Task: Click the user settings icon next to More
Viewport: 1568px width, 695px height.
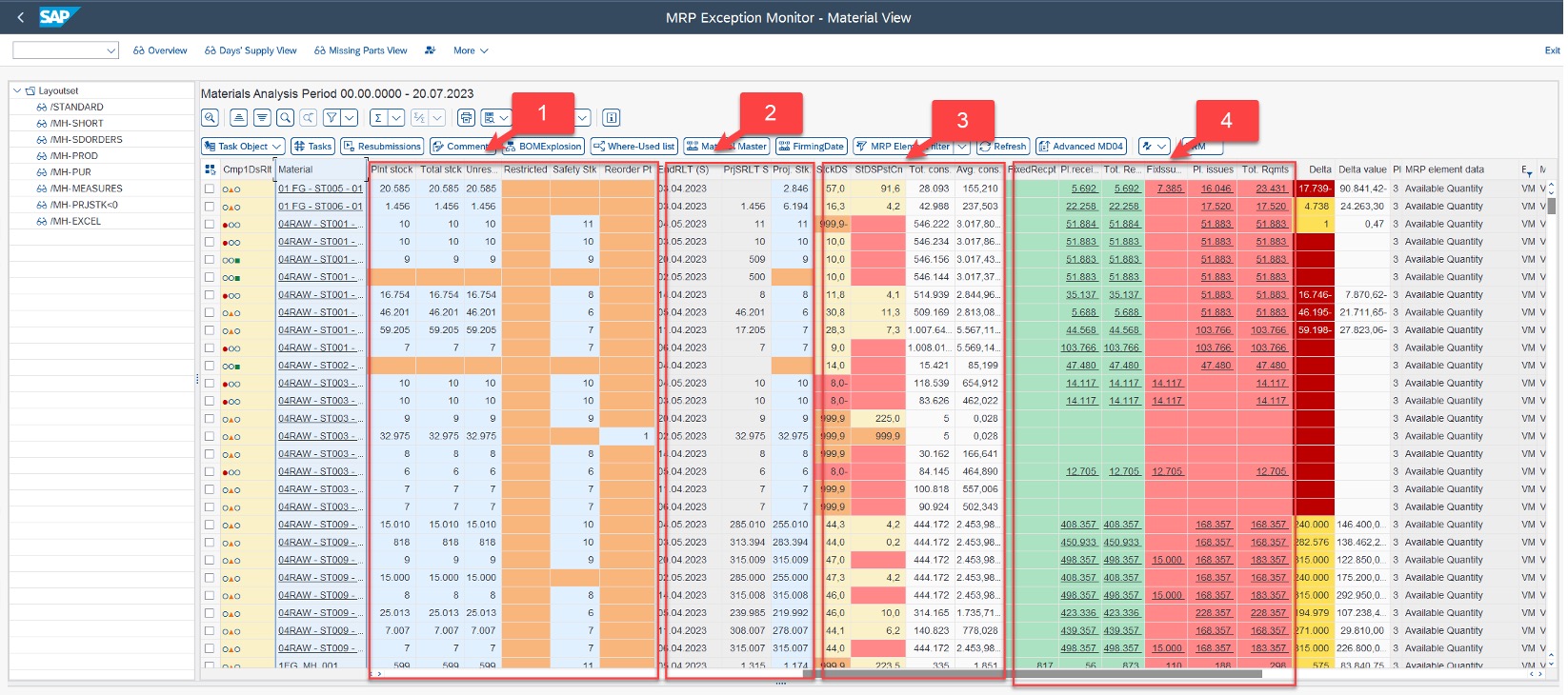Action: click(430, 50)
